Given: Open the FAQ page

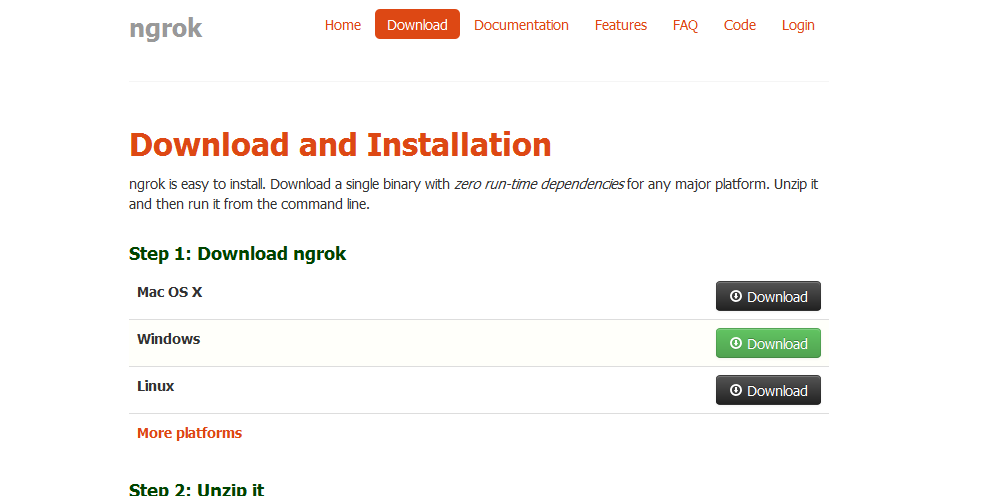Looking at the screenshot, I should (x=685, y=25).
